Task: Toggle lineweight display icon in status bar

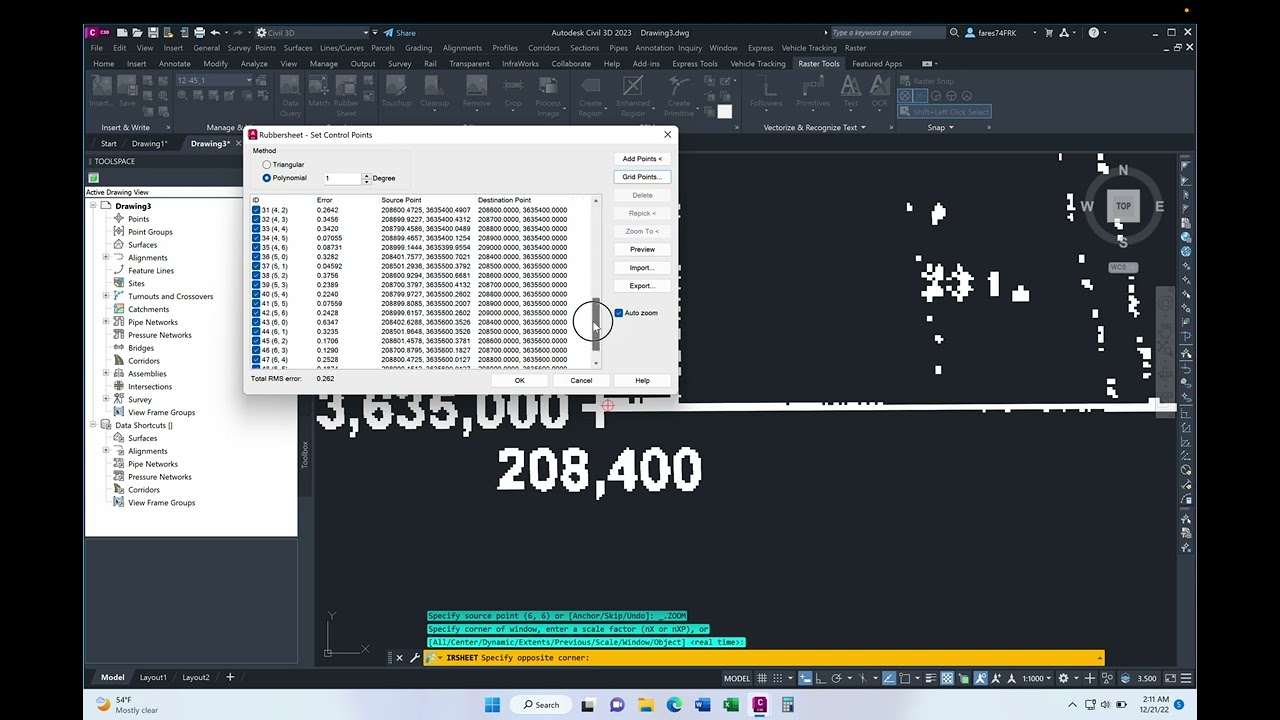Action: click(x=929, y=678)
